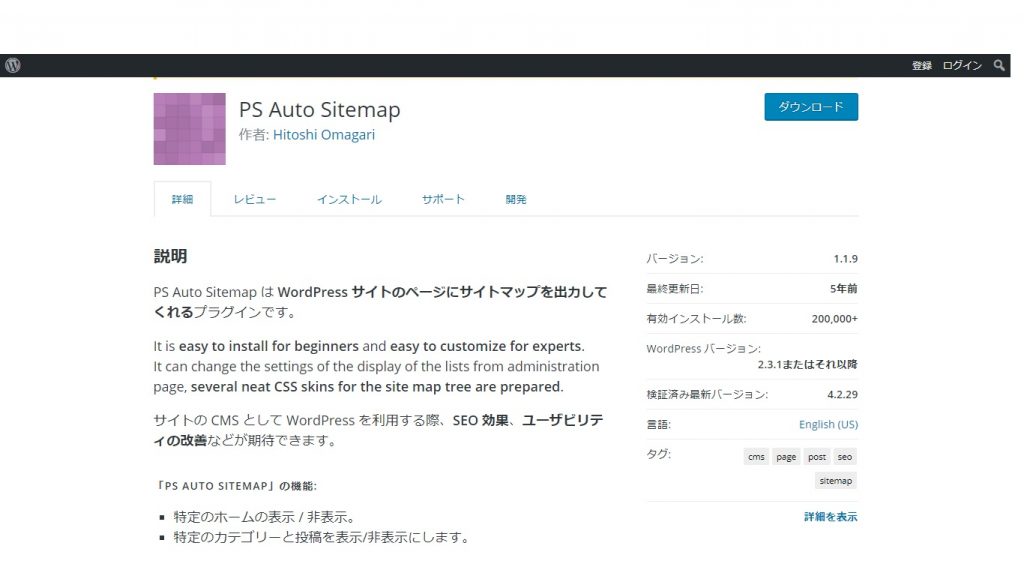
Task: Click the 最終更新日: label
Action: (675, 289)
